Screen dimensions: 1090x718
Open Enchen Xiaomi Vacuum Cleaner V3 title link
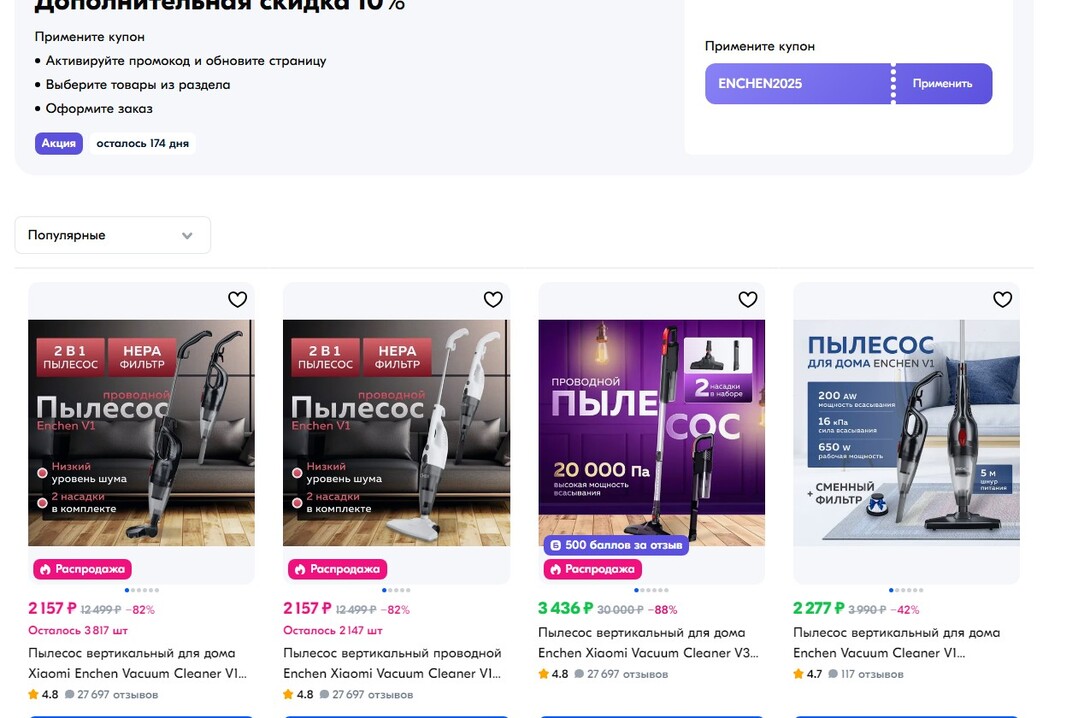648,643
